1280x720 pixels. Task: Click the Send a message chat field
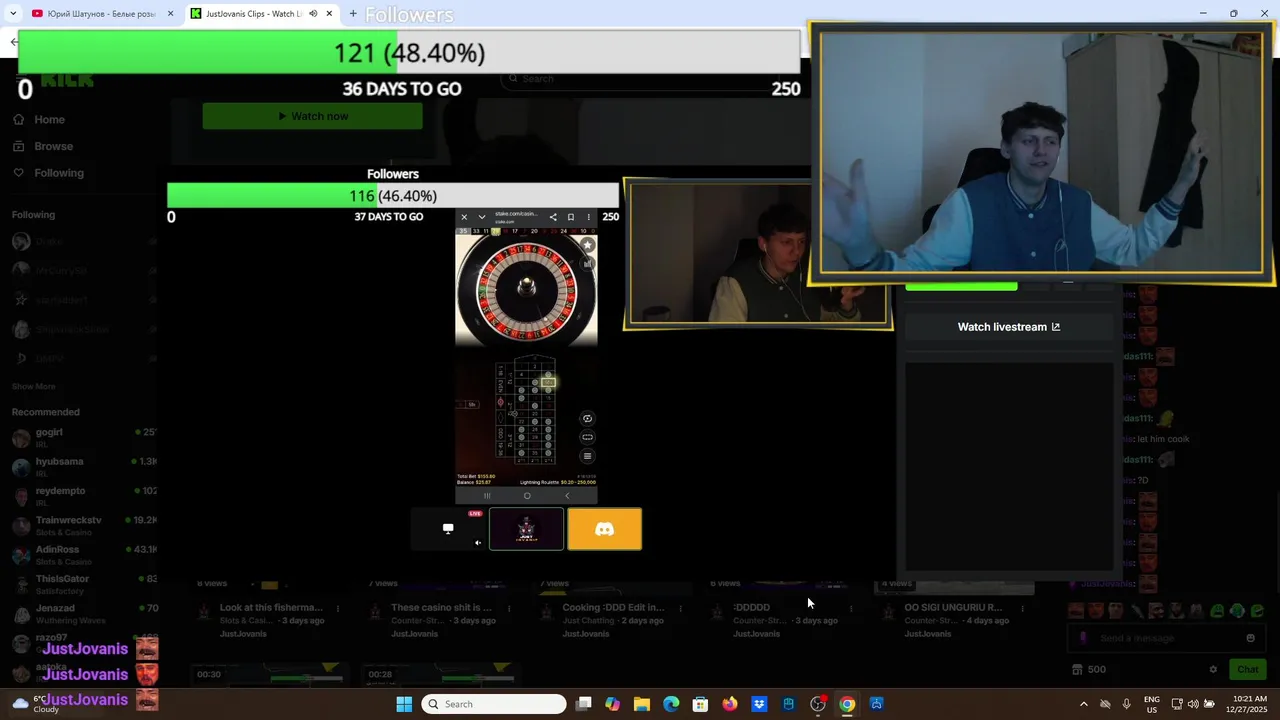pyautogui.click(x=1167, y=638)
